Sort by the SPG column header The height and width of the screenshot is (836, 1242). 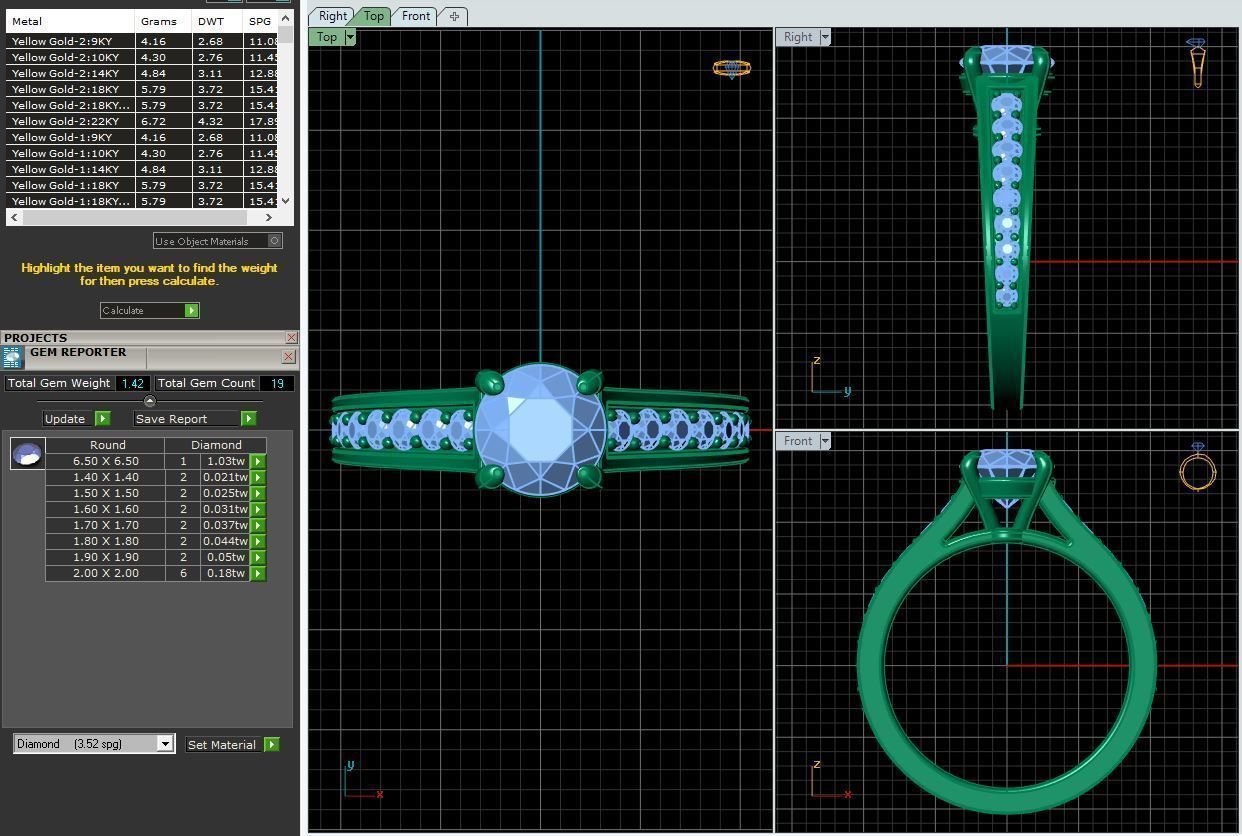pos(260,21)
